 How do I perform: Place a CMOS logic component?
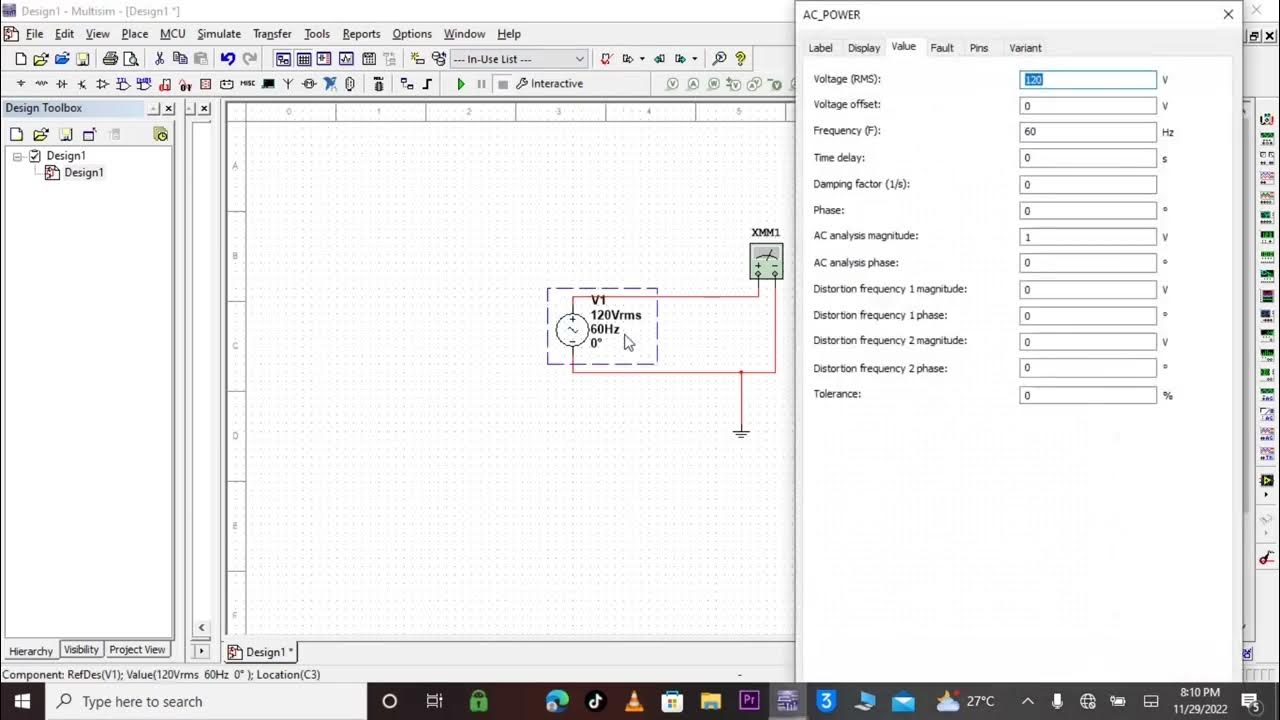(x=144, y=84)
